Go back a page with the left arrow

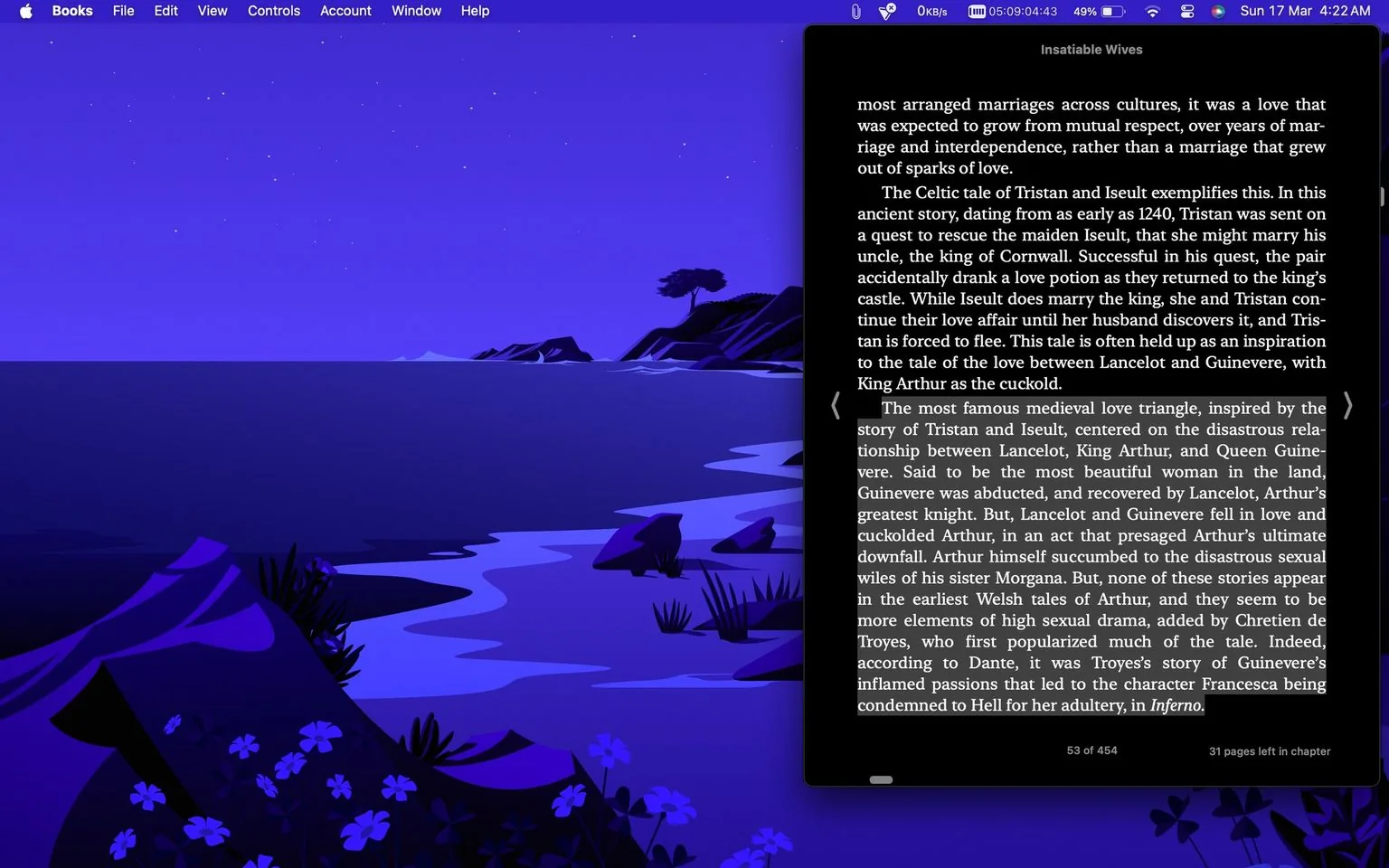point(835,406)
